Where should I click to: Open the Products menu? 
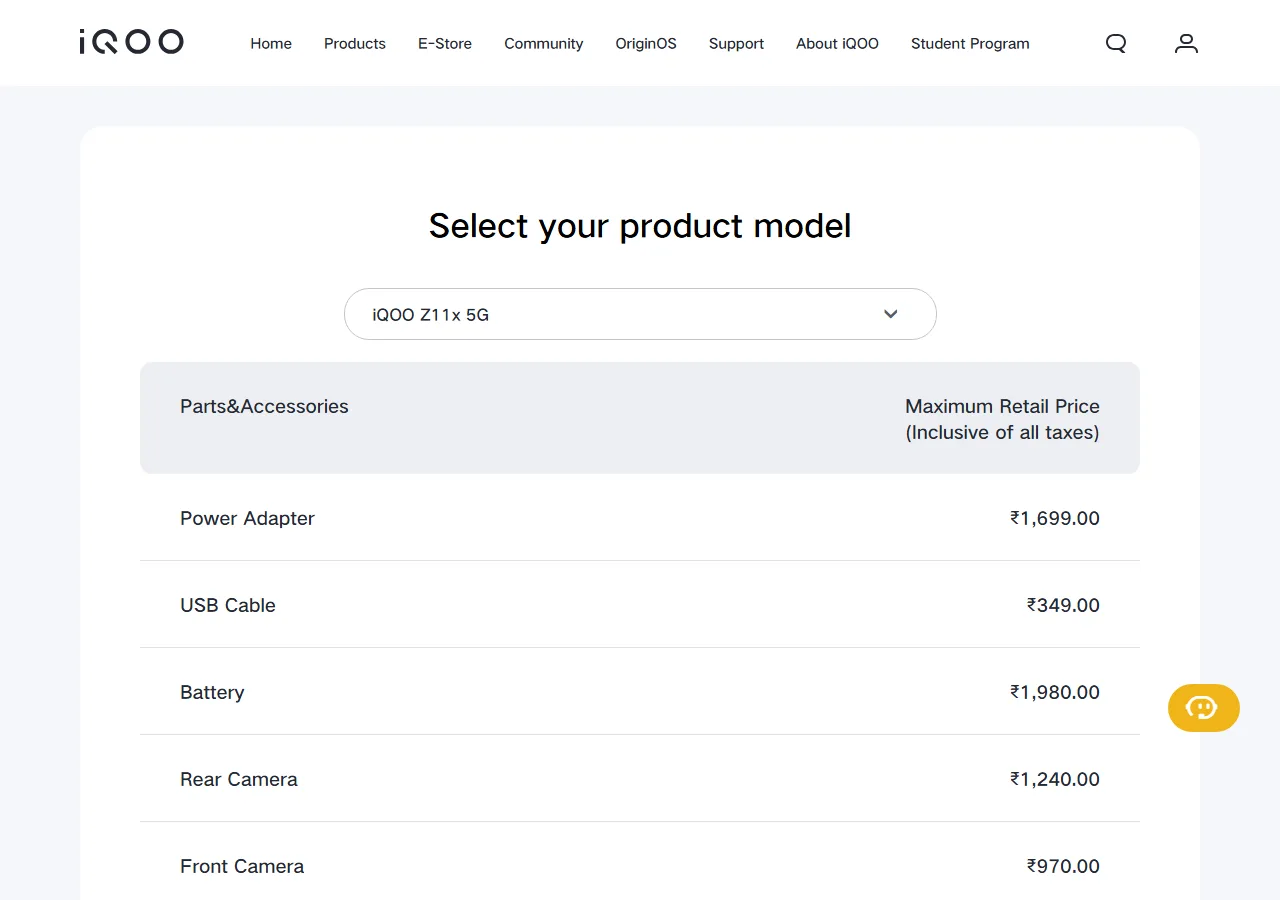355,43
